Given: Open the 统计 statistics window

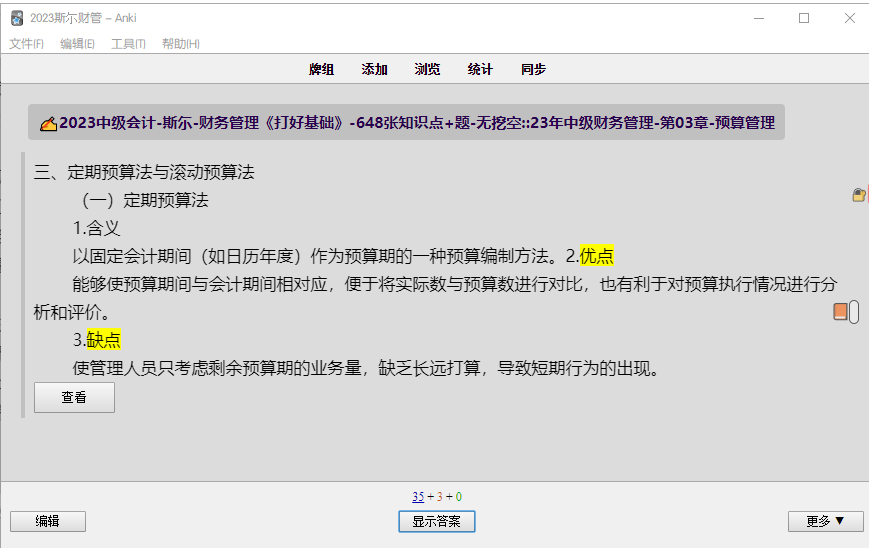Looking at the screenshot, I should 480,69.
